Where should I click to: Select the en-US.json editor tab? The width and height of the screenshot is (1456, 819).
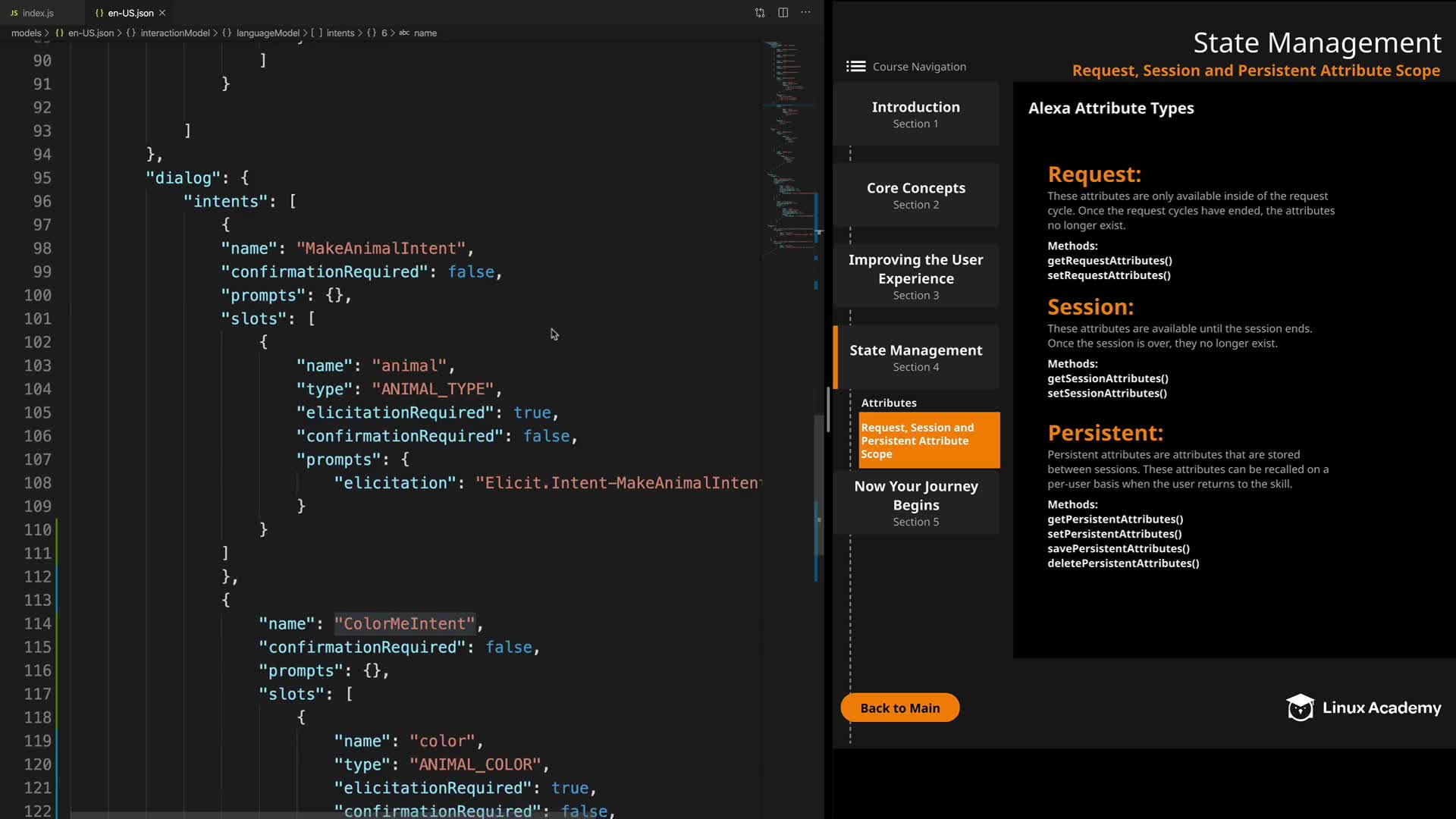point(130,13)
